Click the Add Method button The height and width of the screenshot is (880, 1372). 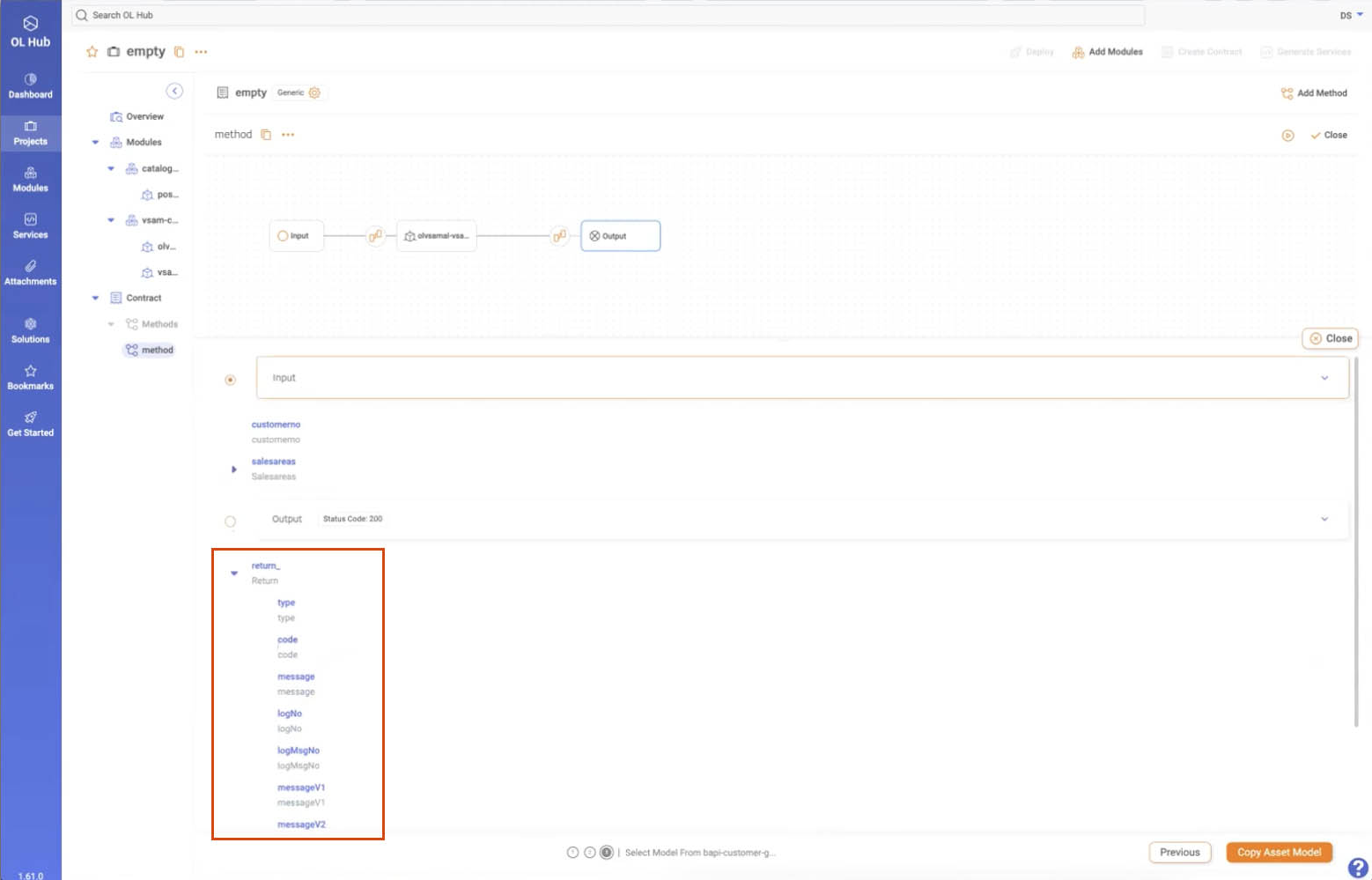tap(1314, 93)
